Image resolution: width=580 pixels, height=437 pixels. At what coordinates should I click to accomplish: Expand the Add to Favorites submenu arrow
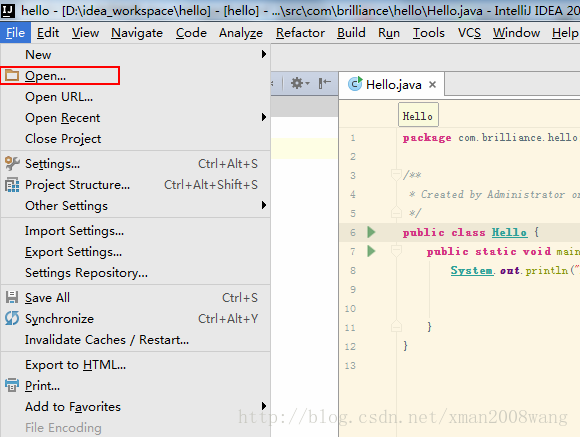coord(263,406)
